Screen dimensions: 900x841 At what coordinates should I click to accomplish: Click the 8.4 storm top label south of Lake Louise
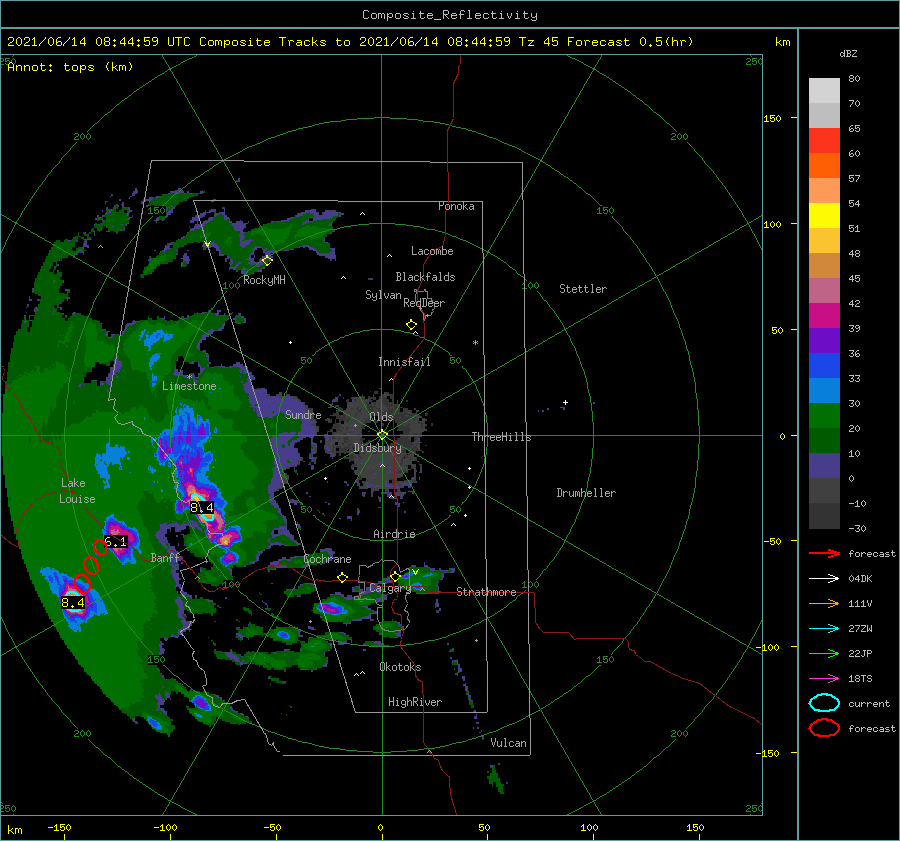tap(73, 602)
